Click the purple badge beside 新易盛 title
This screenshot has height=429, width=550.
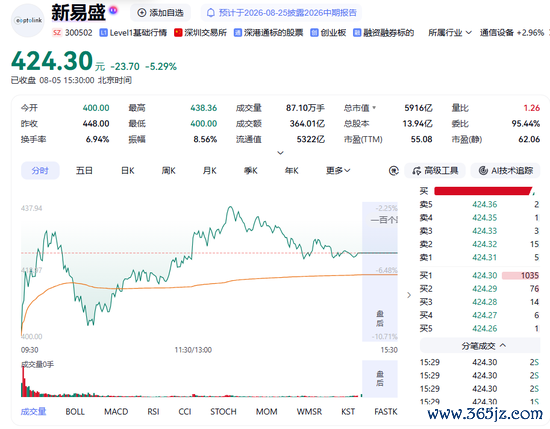(113, 11)
